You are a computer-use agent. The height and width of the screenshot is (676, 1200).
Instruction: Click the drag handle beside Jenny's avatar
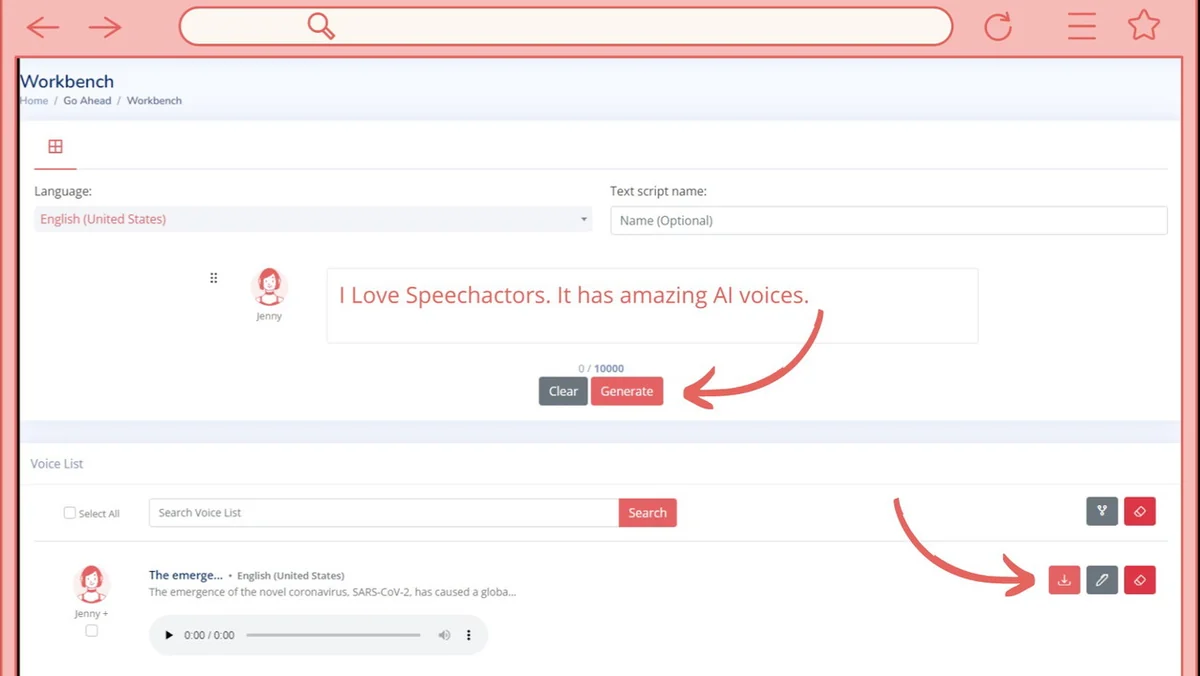213,278
